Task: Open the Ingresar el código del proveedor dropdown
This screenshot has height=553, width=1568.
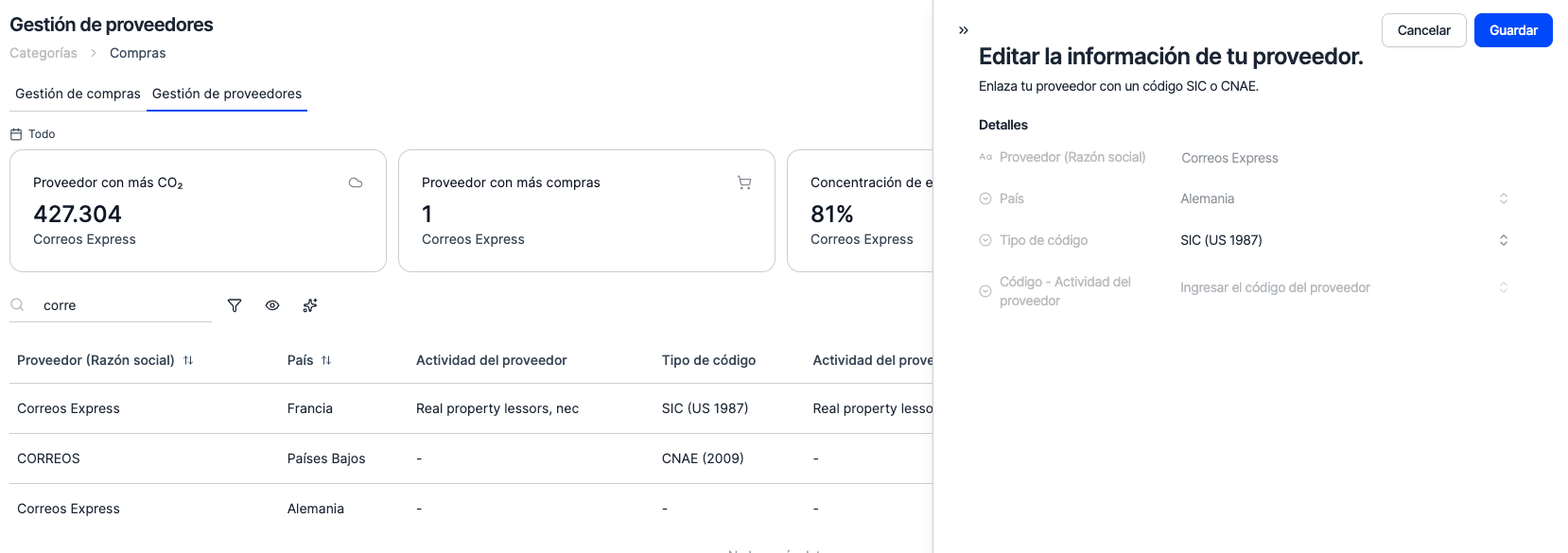Action: pos(1344,287)
